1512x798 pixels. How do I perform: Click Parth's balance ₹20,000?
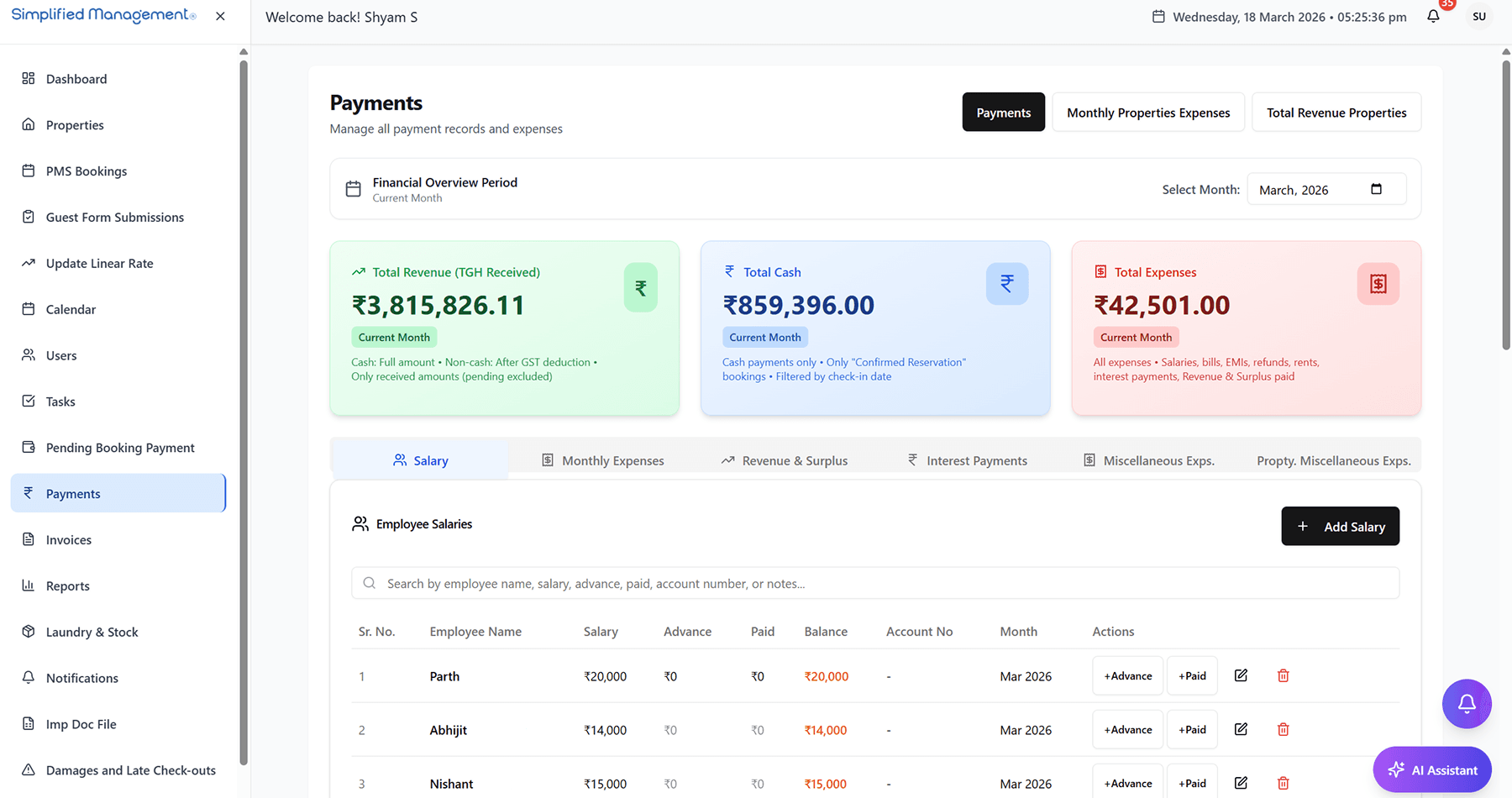point(827,676)
